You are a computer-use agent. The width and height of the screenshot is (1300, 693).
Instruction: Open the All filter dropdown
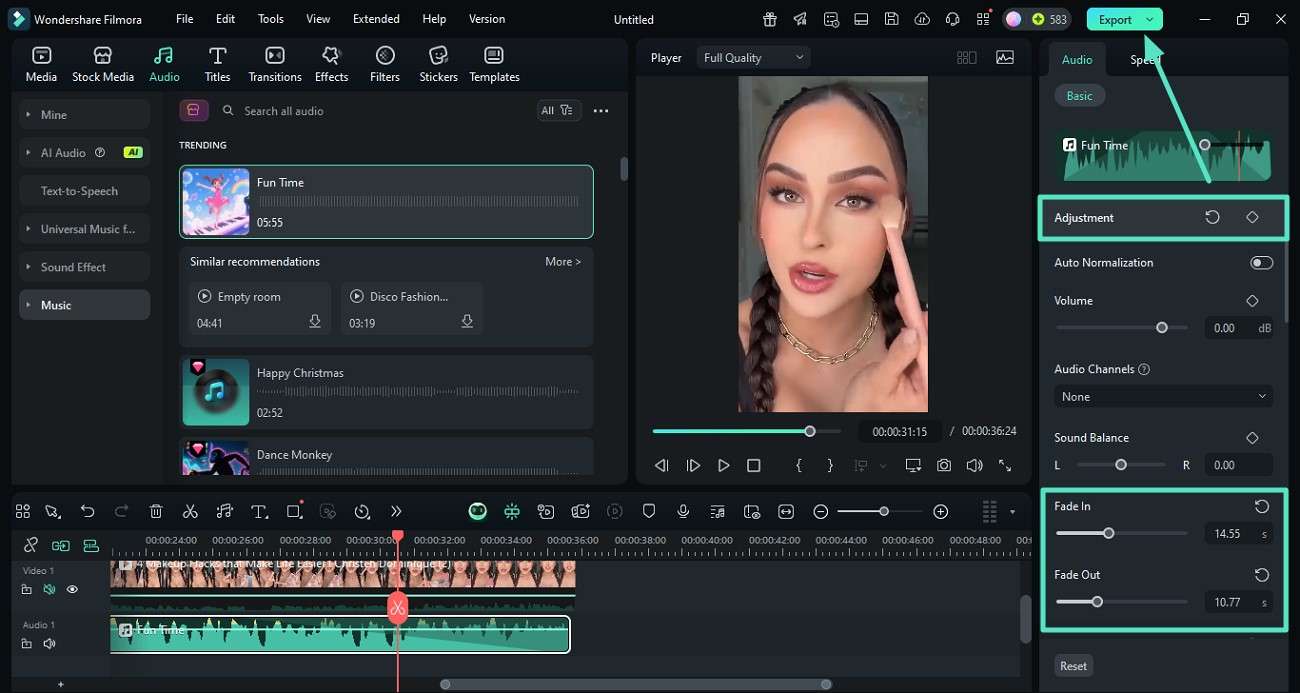[558, 111]
